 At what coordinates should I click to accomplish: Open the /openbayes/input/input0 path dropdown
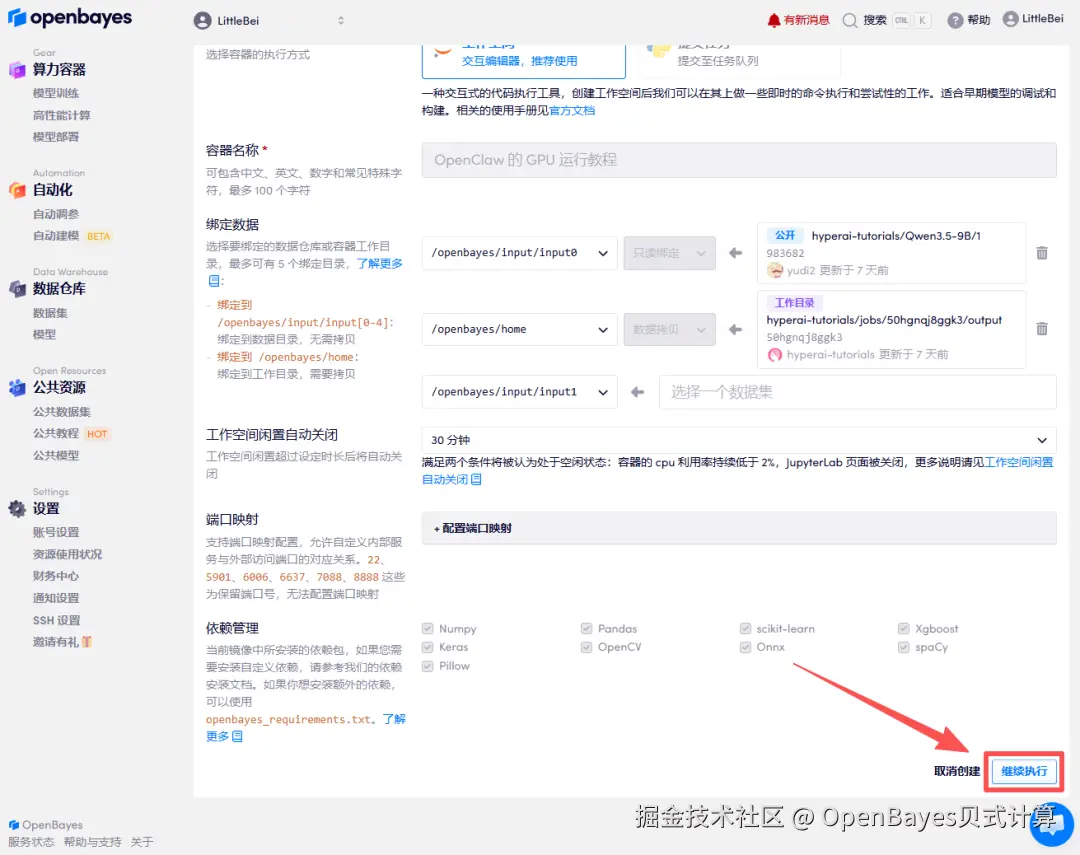pos(518,252)
